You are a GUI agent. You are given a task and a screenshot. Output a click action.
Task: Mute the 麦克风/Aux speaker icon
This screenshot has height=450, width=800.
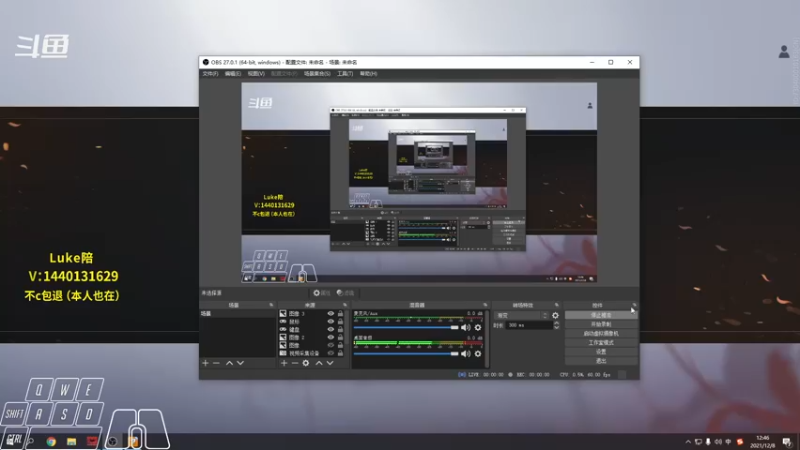466,327
